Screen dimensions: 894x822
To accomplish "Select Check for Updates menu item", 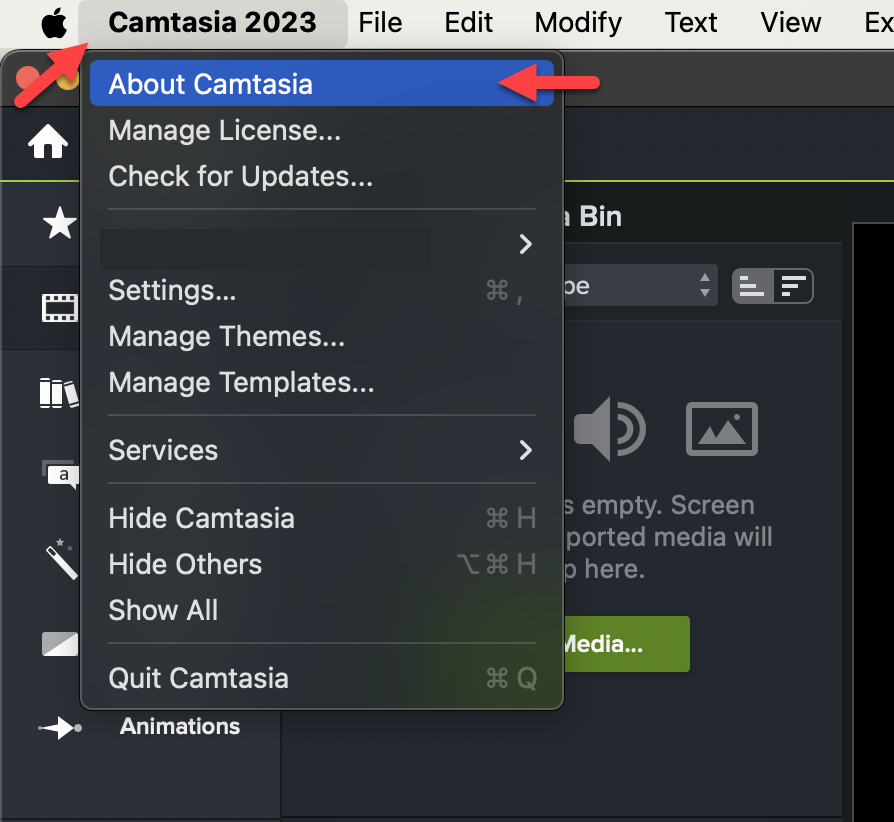I will 240,176.
